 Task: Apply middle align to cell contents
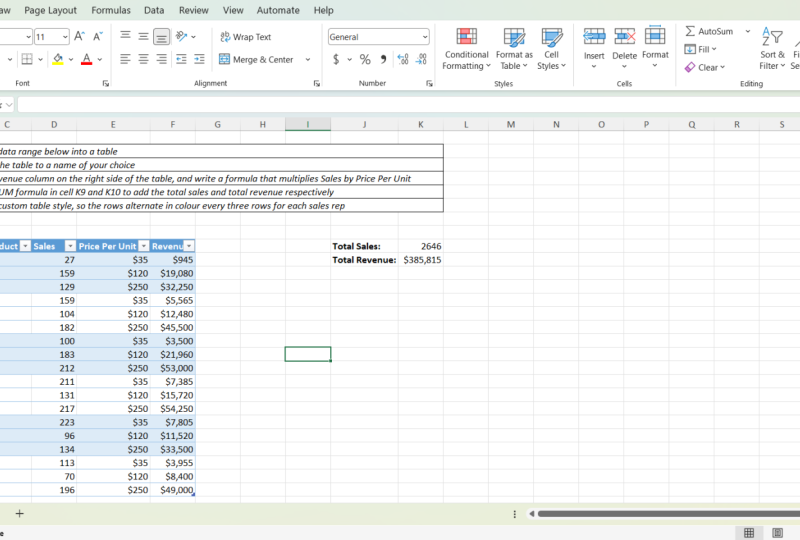tap(143, 36)
